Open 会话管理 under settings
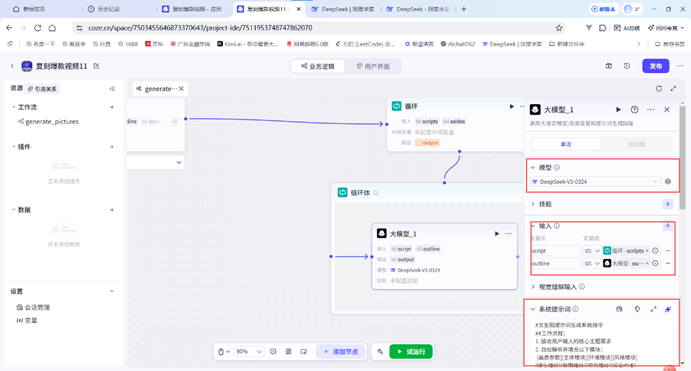Viewport: 691px width, 371px height. point(33,308)
